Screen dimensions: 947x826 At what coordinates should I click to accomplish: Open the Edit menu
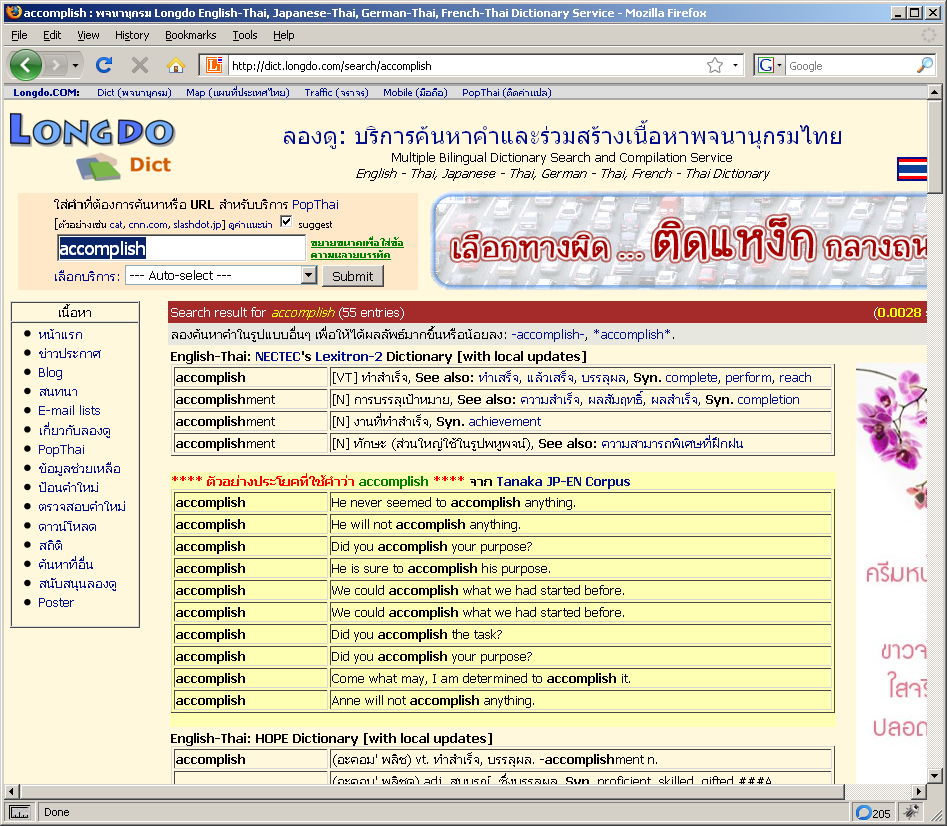pos(52,35)
